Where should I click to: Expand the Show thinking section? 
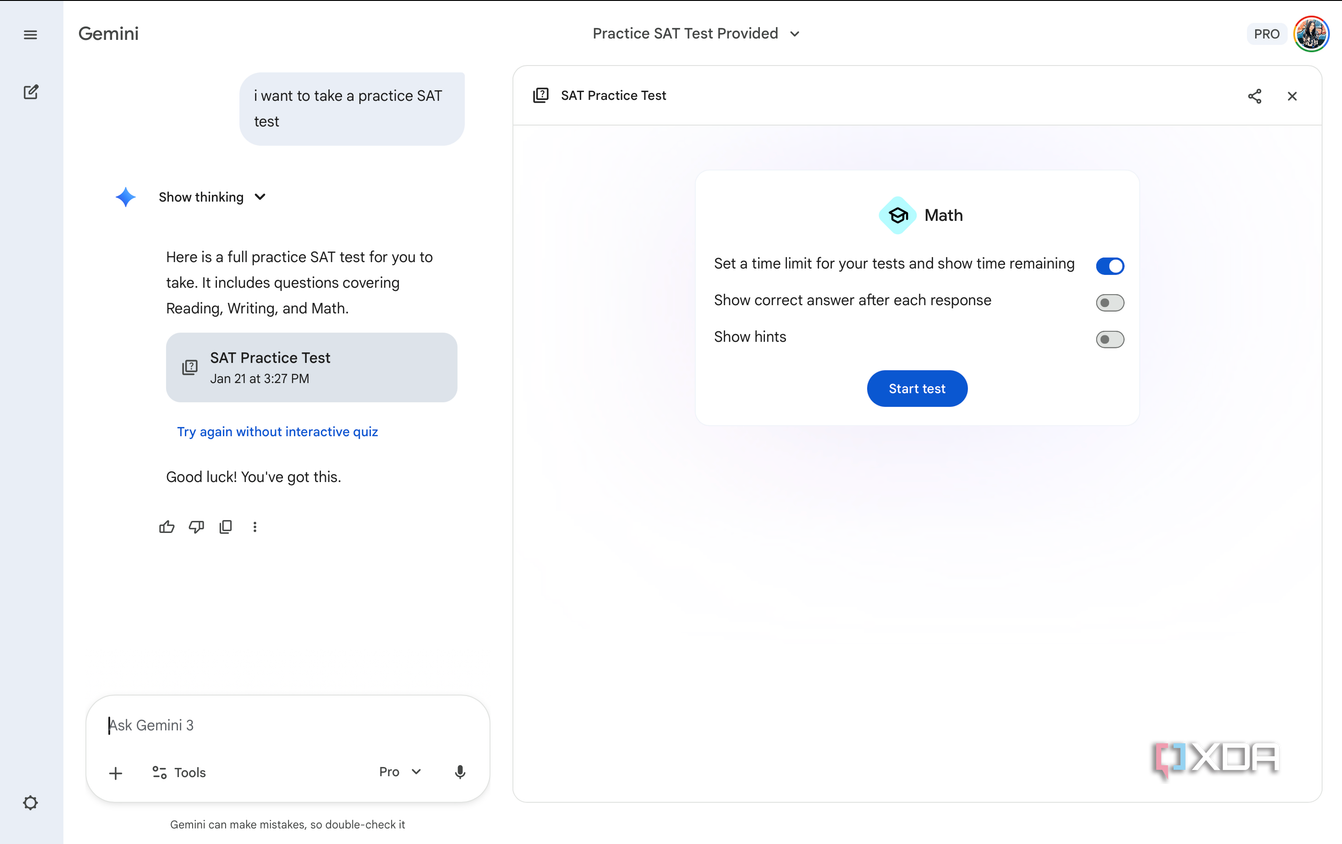(212, 197)
